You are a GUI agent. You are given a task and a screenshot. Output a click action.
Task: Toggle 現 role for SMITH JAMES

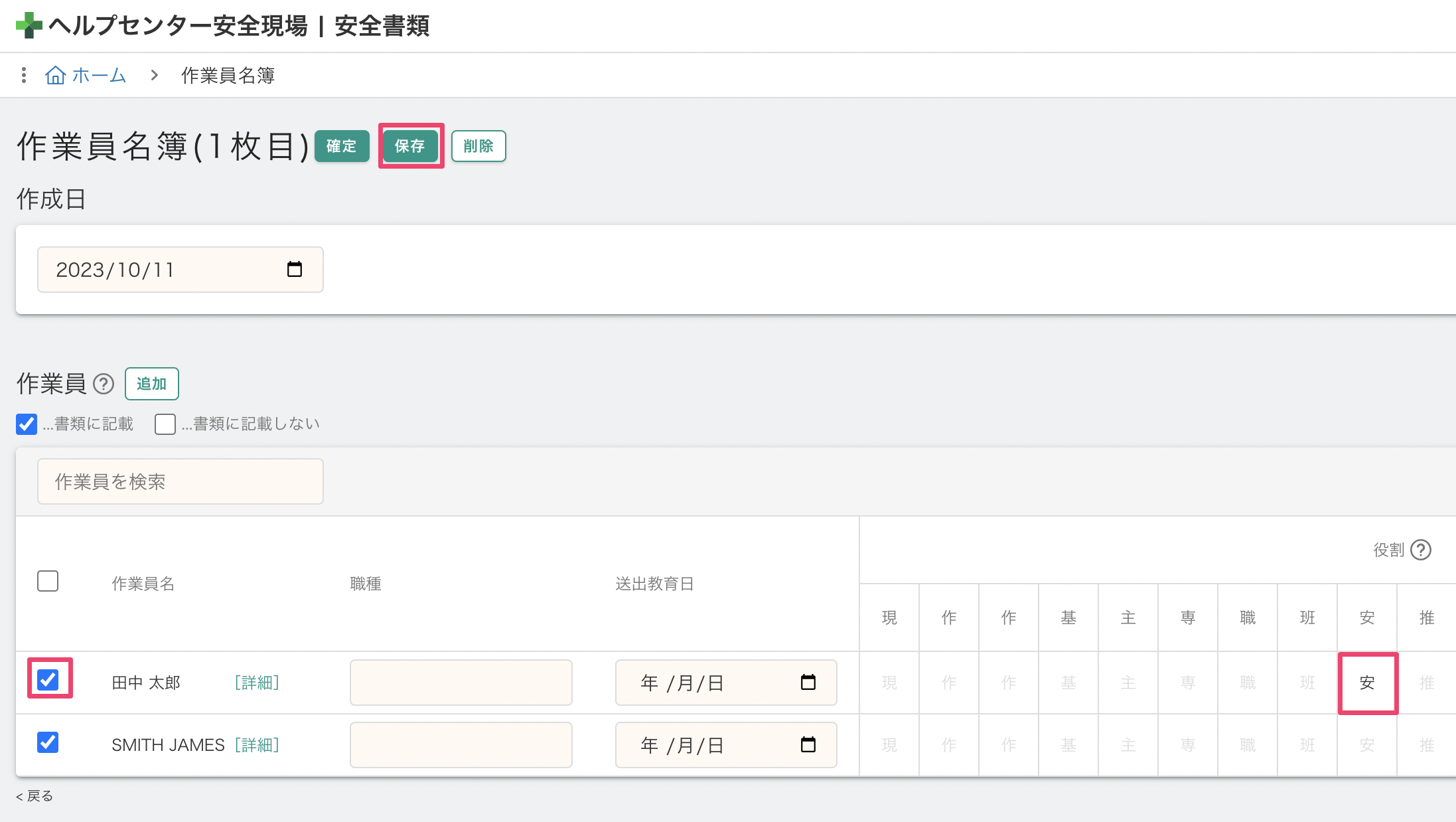click(889, 745)
